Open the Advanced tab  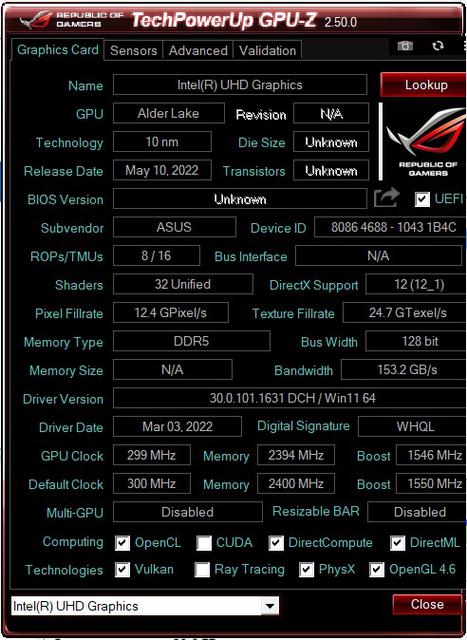click(x=198, y=51)
